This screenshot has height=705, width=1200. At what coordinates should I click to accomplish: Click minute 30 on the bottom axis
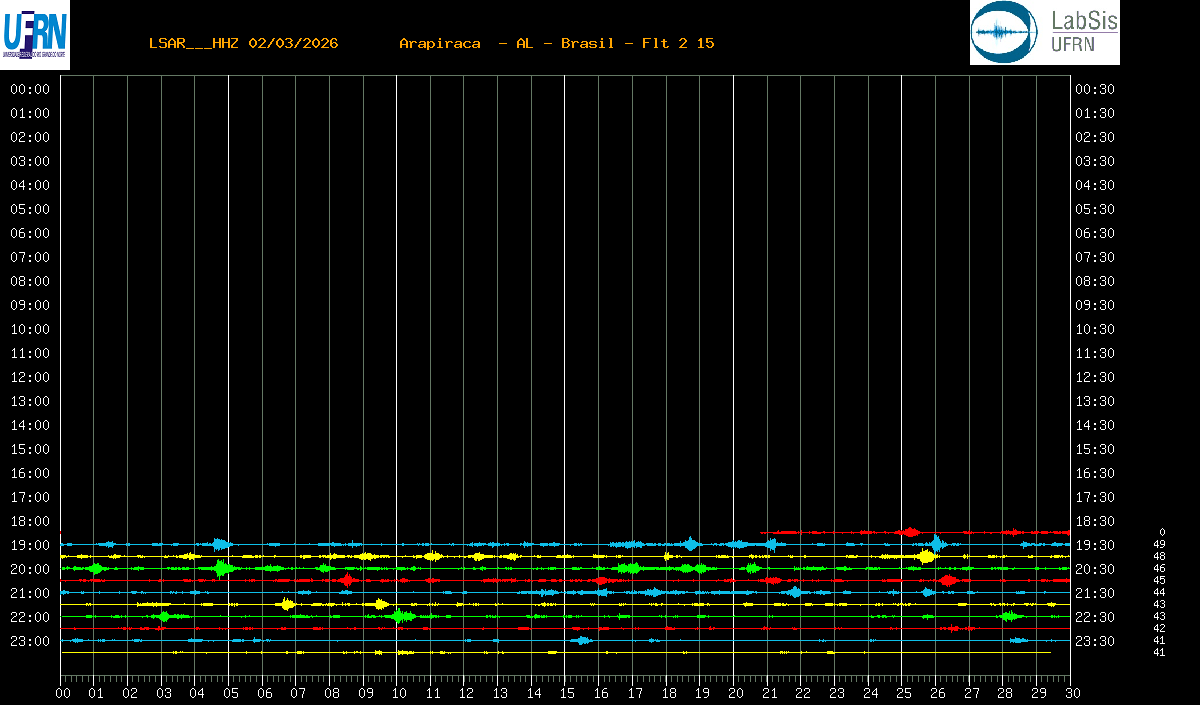tap(1071, 693)
